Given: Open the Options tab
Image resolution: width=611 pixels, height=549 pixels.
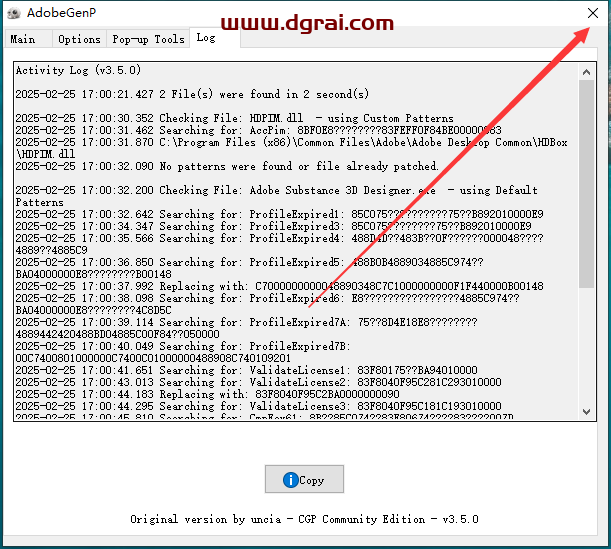Looking at the screenshot, I should [79, 39].
